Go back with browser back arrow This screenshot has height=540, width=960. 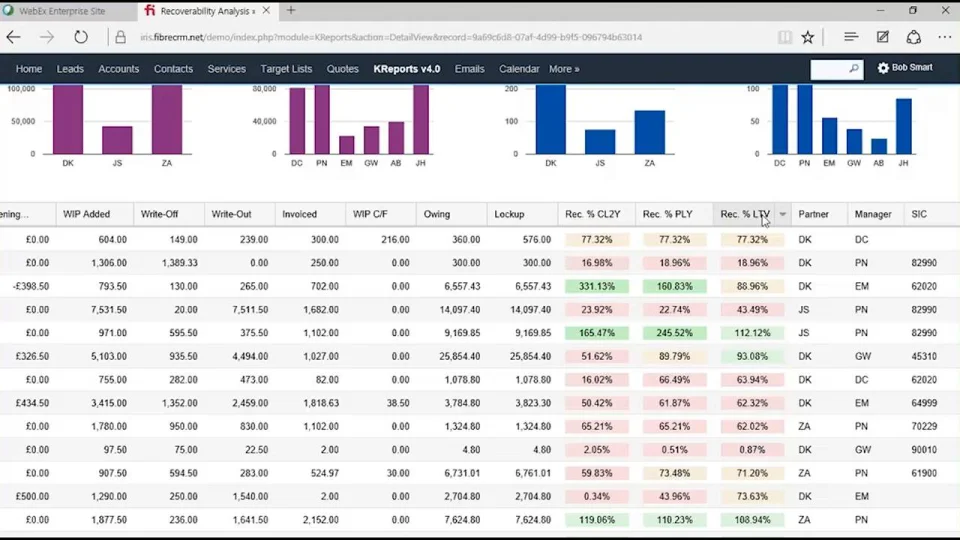tap(13, 37)
